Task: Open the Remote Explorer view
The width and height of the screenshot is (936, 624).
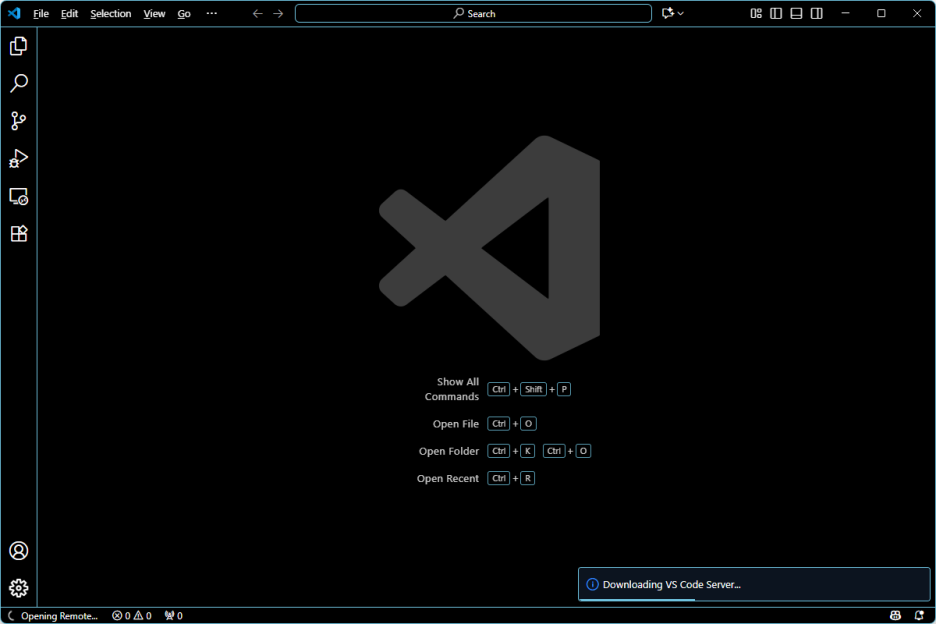Action: point(19,196)
